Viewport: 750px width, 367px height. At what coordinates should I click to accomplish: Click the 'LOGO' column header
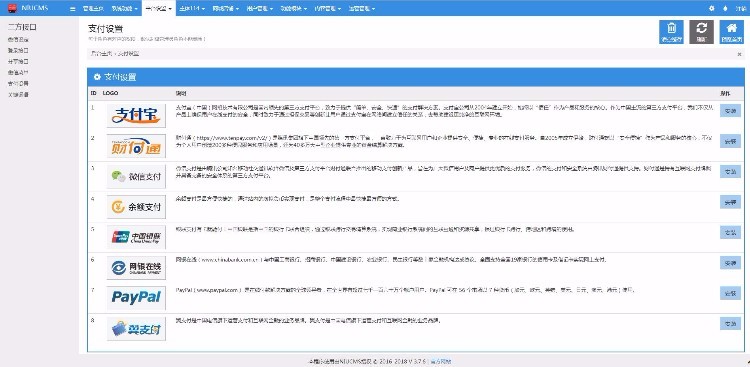[x=110, y=93]
